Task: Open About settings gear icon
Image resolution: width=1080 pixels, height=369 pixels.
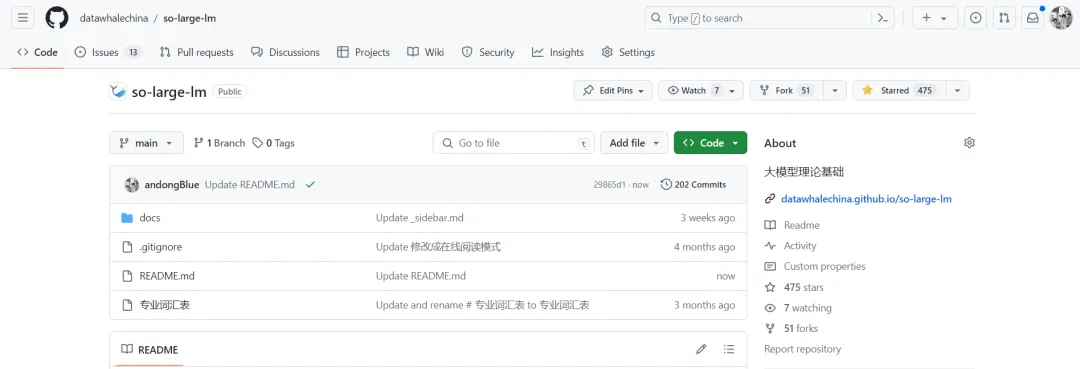Action: click(x=969, y=143)
